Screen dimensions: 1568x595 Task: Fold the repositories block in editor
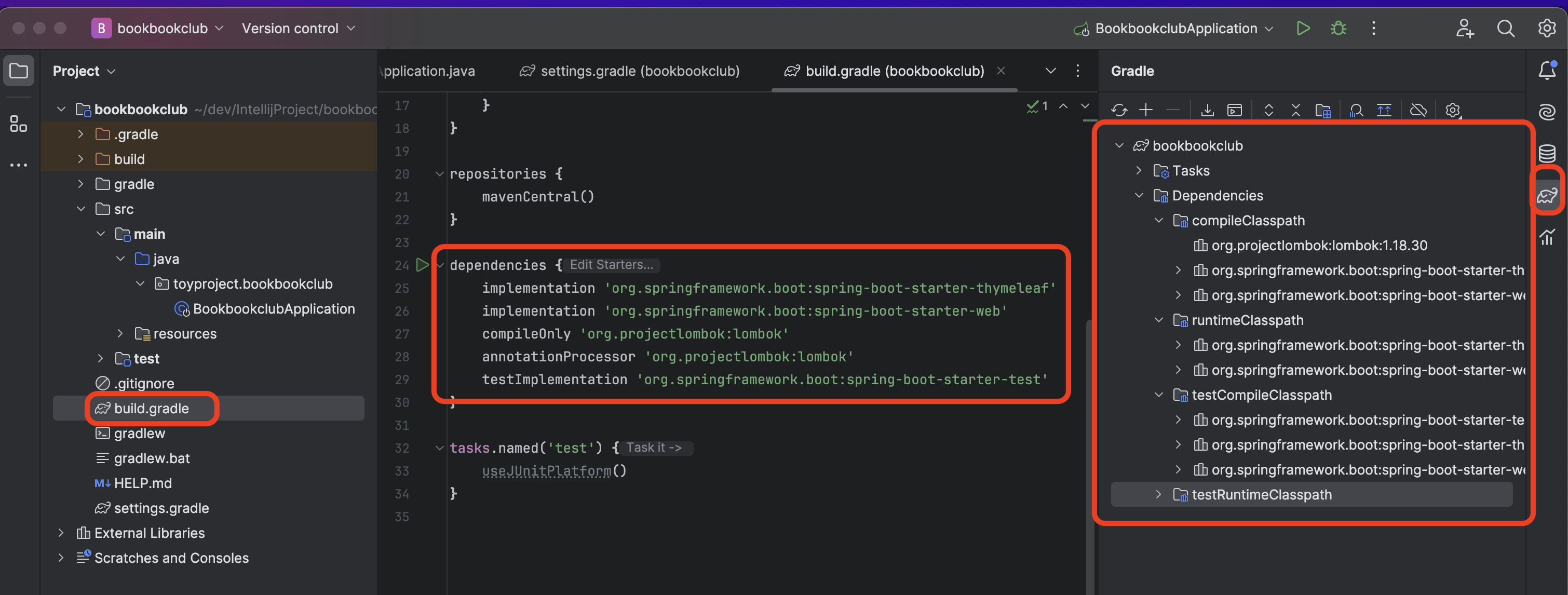[439, 174]
